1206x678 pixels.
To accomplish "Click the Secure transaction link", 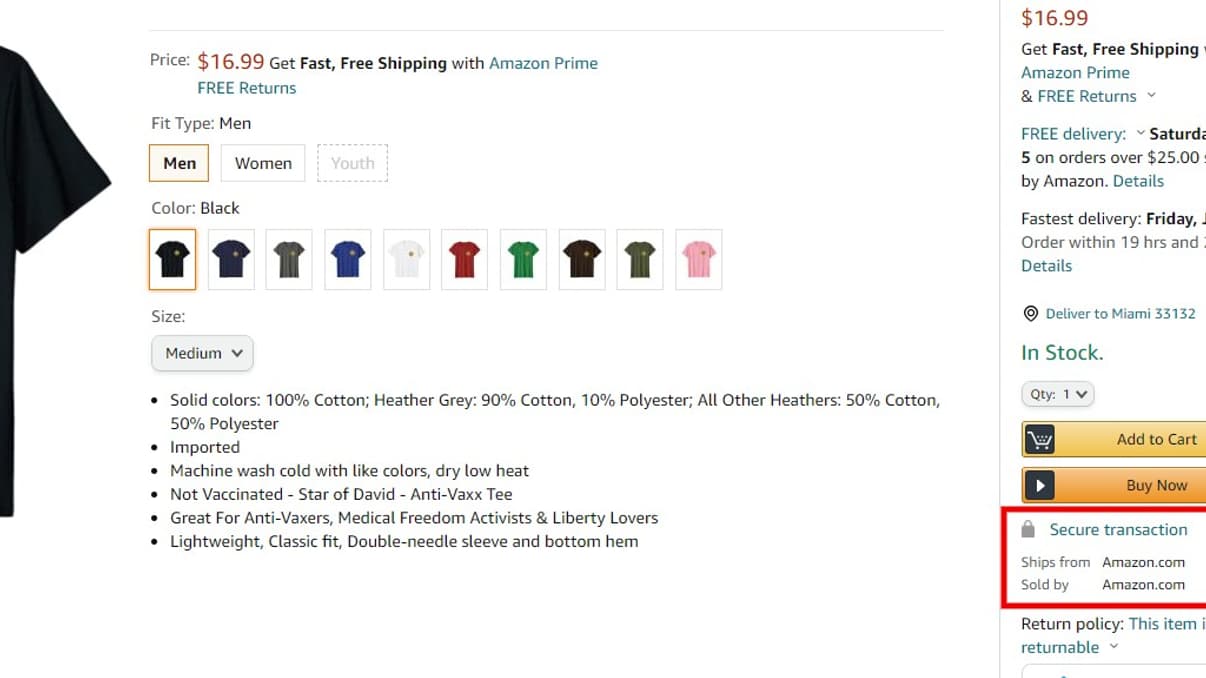I will 1118,530.
